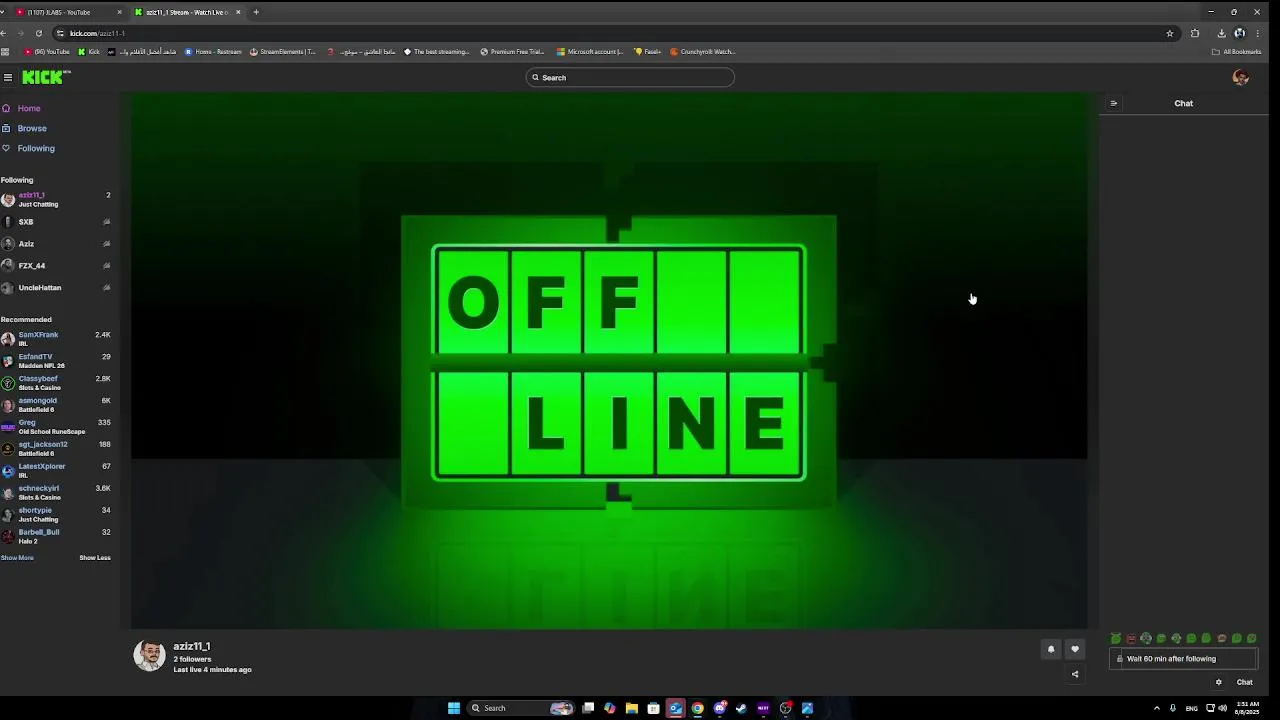The image size is (1280, 720).
Task: Click the aziz11_1 channel name below video
Action: coord(192,647)
